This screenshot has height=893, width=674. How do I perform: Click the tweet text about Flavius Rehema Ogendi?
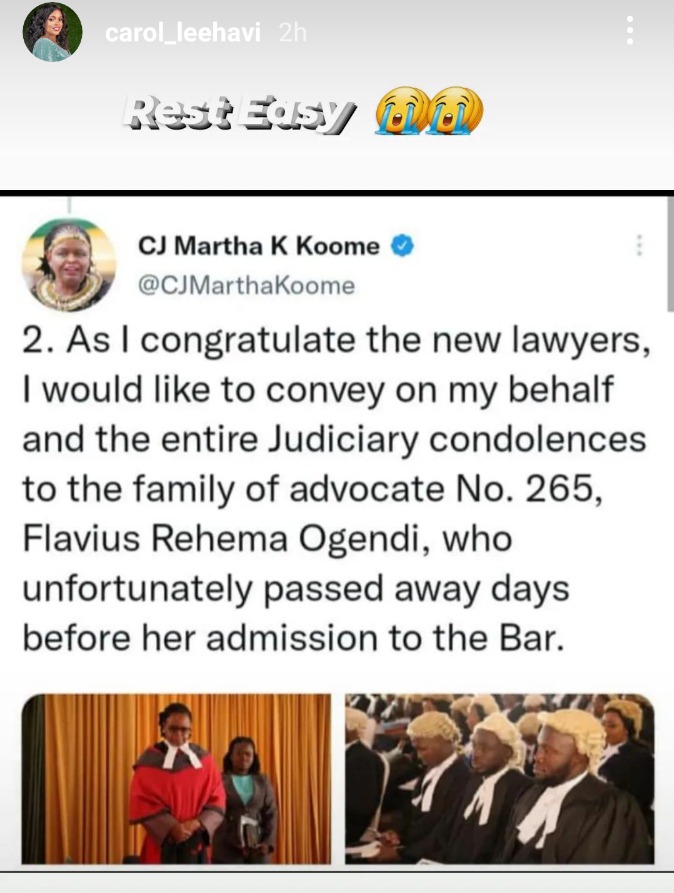point(336,489)
